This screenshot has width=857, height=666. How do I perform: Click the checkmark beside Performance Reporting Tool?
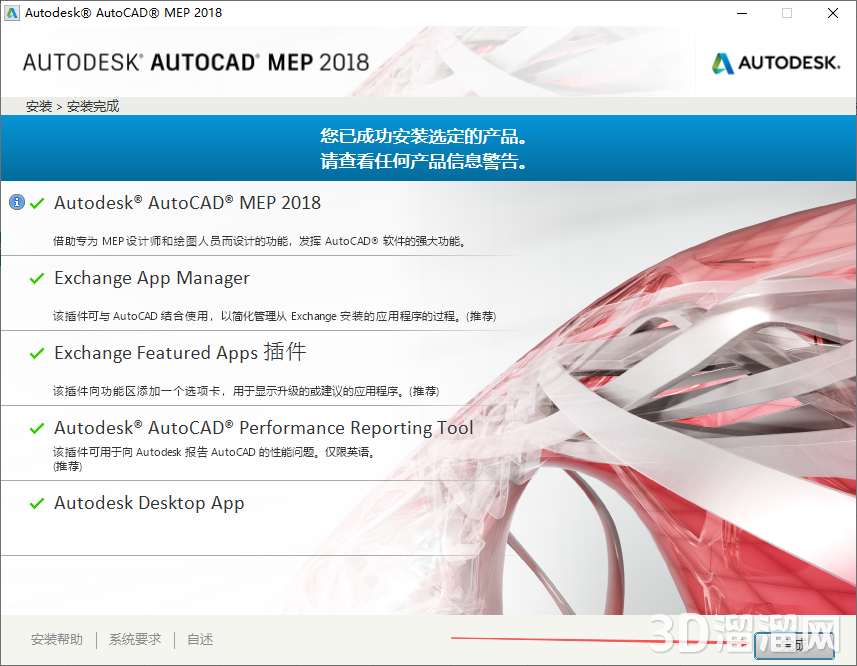(37, 428)
